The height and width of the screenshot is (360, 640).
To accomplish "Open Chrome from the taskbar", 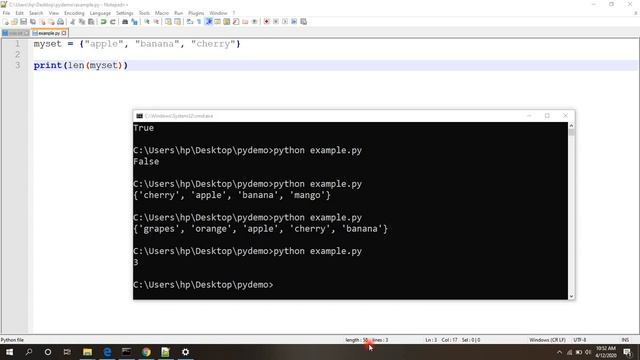I will point(146,352).
